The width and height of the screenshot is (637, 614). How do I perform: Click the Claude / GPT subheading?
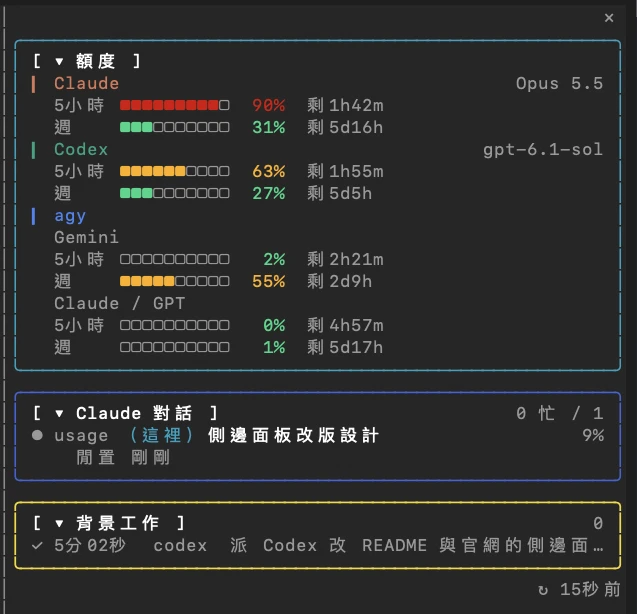pyautogui.click(x=119, y=304)
